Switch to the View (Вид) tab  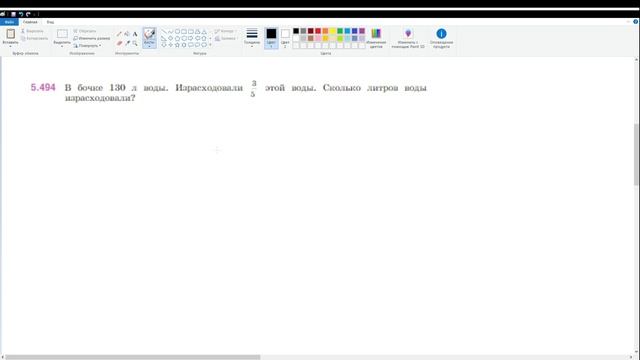[50, 22]
